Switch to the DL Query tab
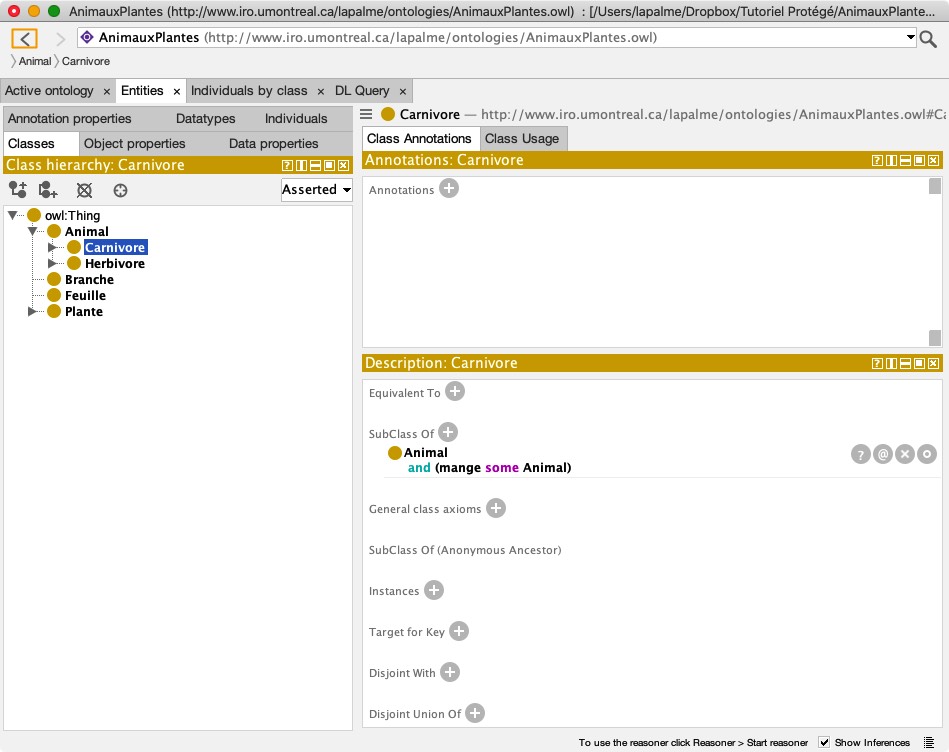 (362, 91)
